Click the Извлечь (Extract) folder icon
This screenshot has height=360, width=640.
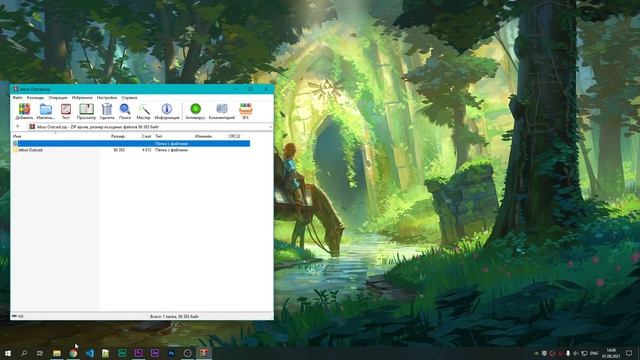click(46, 111)
